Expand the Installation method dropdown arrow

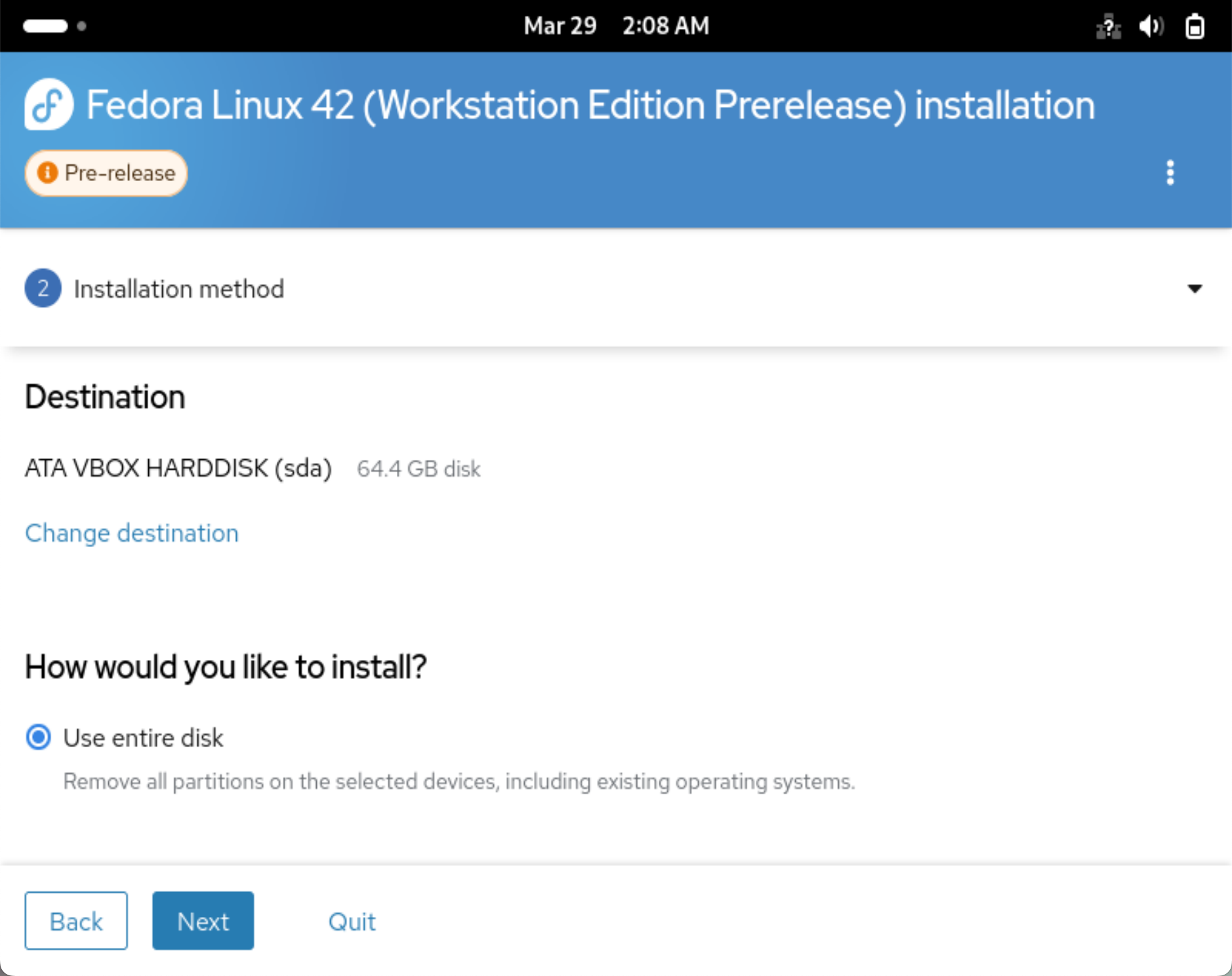point(1195,289)
